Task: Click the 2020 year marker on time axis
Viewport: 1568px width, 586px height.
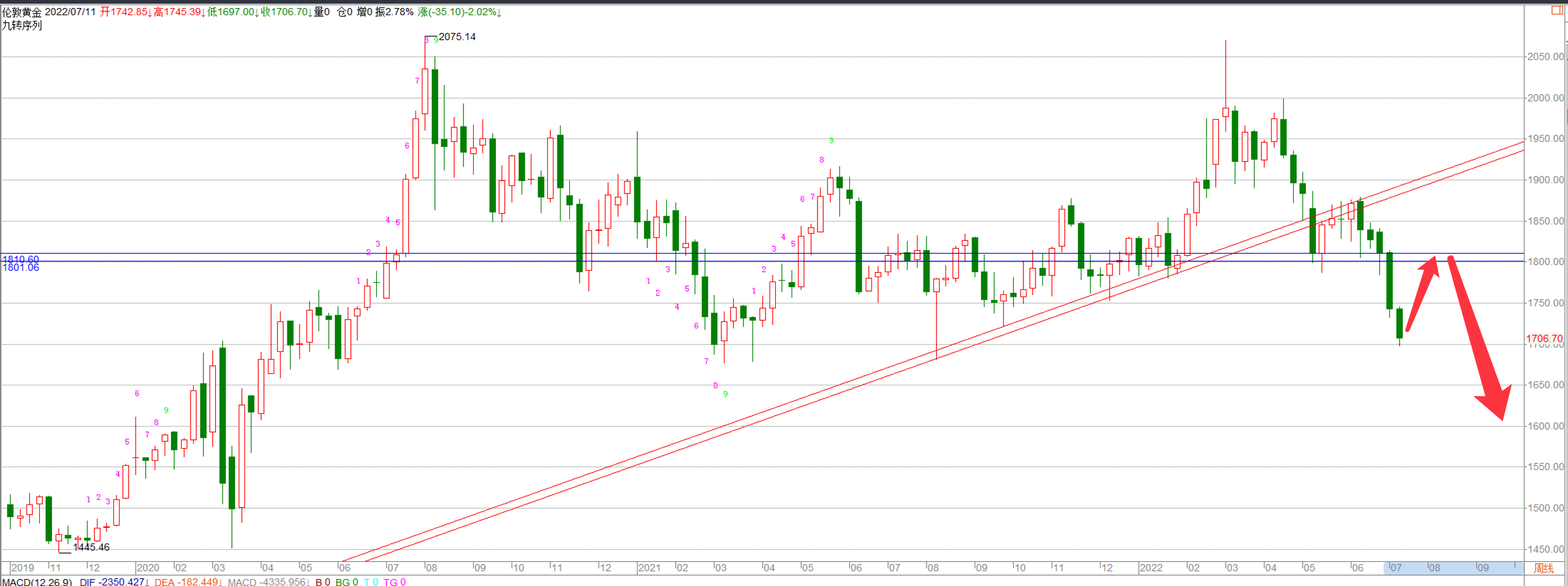Action: tap(148, 568)
